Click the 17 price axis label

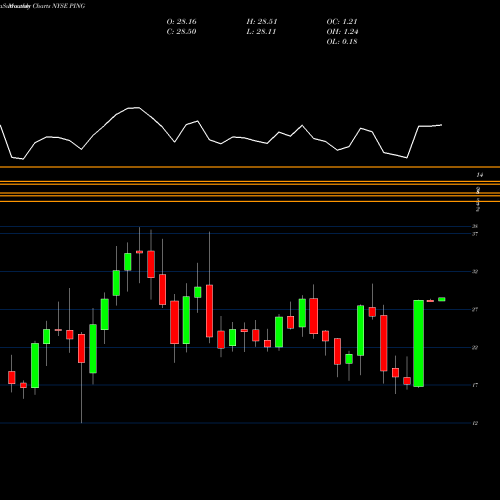[x=475, y=385]
